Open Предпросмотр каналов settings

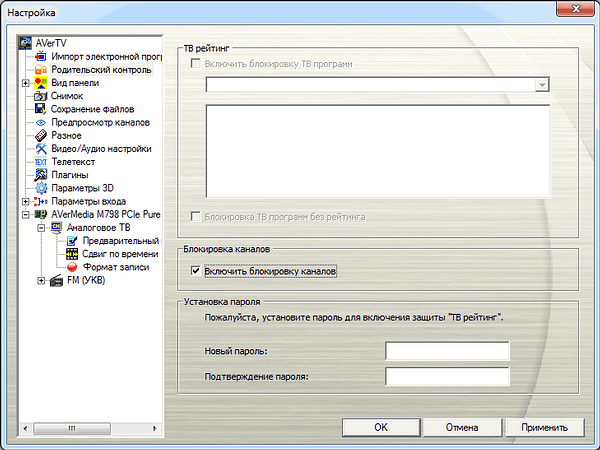(x=101, y=122)
